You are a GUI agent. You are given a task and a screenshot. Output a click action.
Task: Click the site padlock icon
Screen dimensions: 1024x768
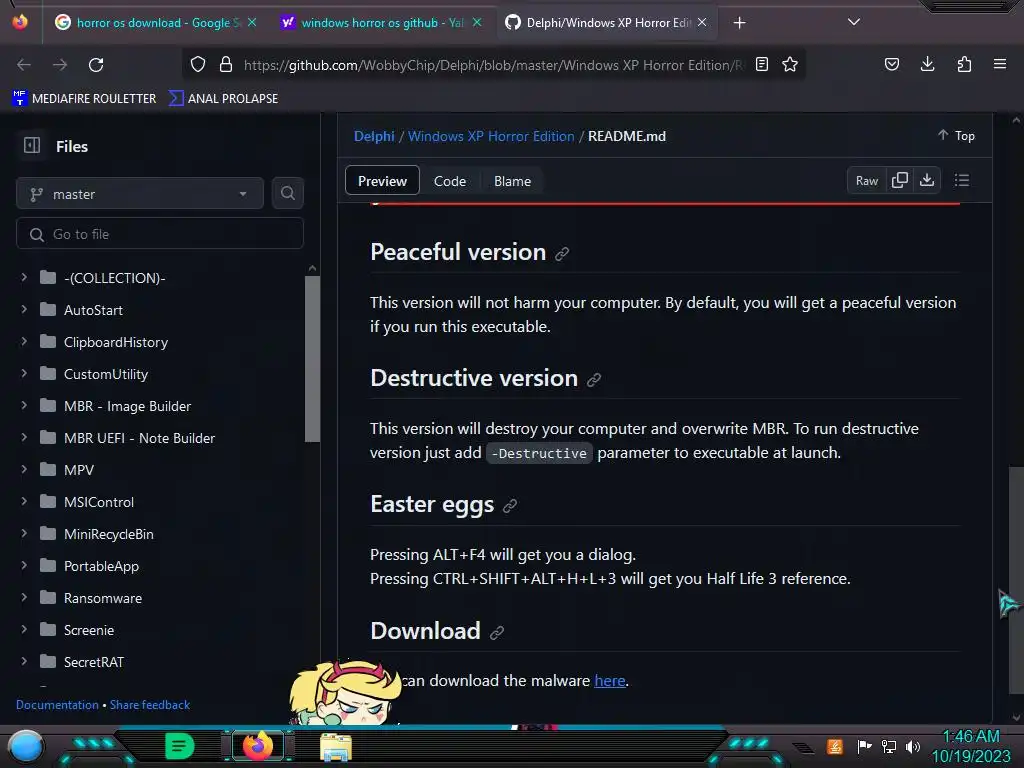pyautogui.click(x=226, y=64)
